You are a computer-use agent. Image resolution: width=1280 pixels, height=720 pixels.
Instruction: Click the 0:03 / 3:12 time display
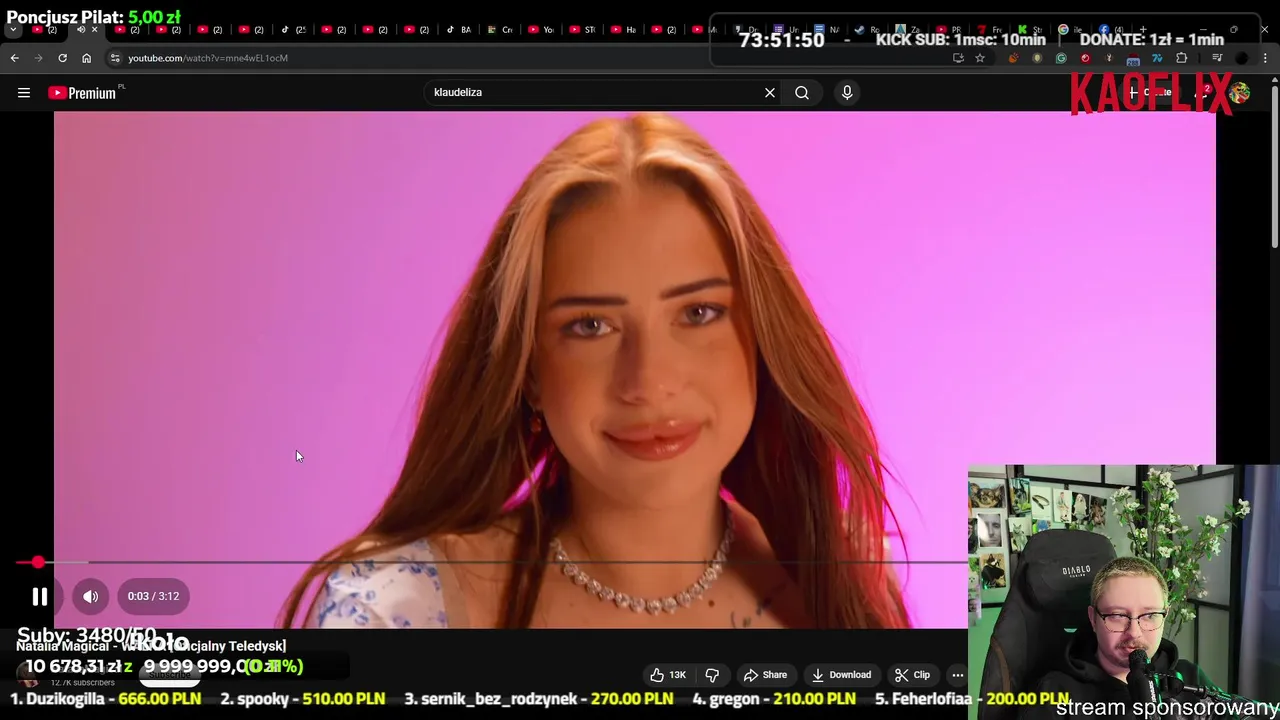pyautogui.click(x=153, y=596)
